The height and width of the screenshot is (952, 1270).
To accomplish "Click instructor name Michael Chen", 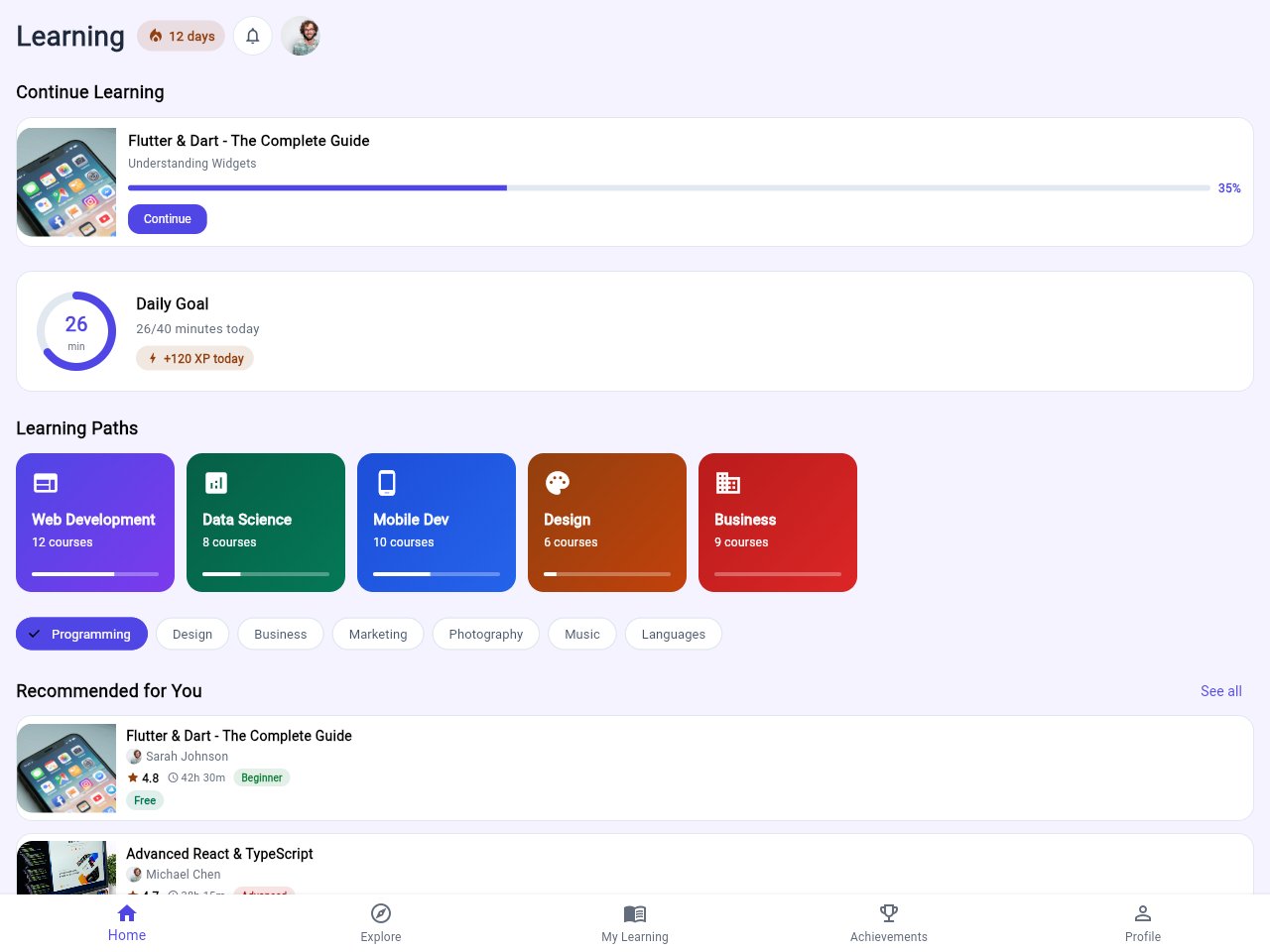I will pos(183,875).
